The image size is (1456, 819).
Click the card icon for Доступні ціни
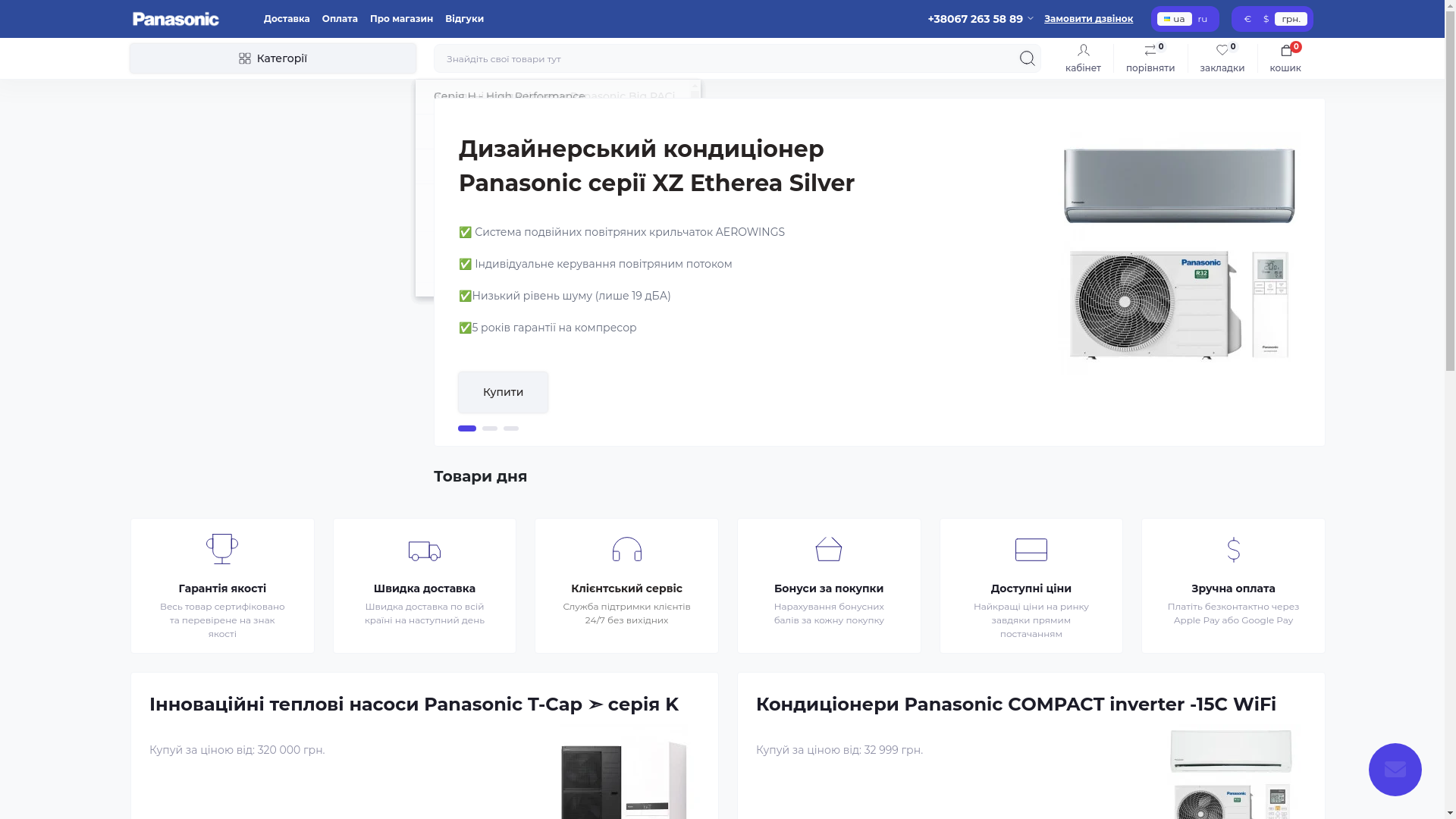click(1031, 550)
